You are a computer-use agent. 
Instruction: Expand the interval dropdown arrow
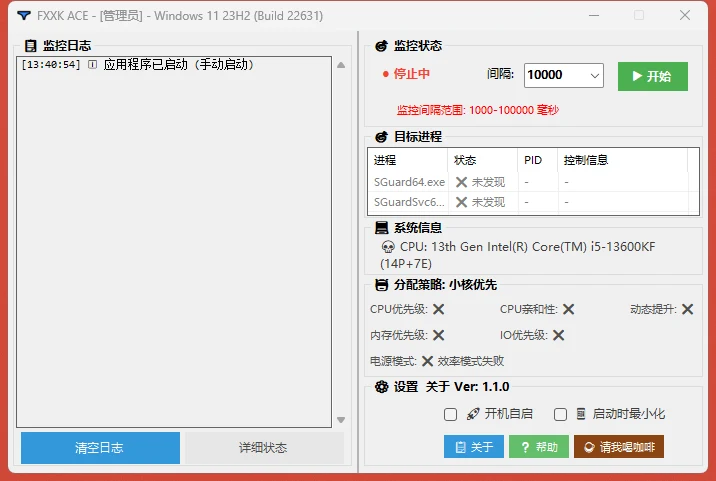click(x=595, y=75)
